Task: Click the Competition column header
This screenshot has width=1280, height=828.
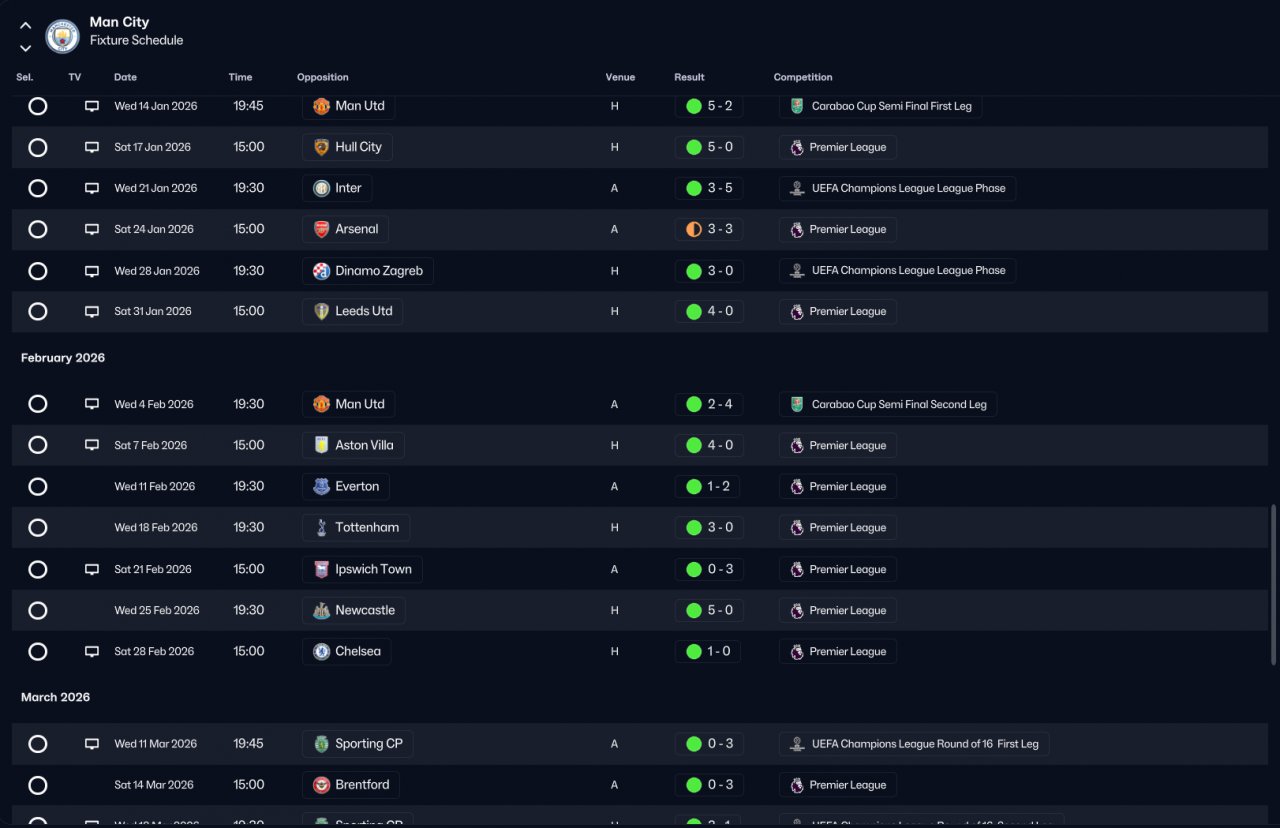Action: 803,77
